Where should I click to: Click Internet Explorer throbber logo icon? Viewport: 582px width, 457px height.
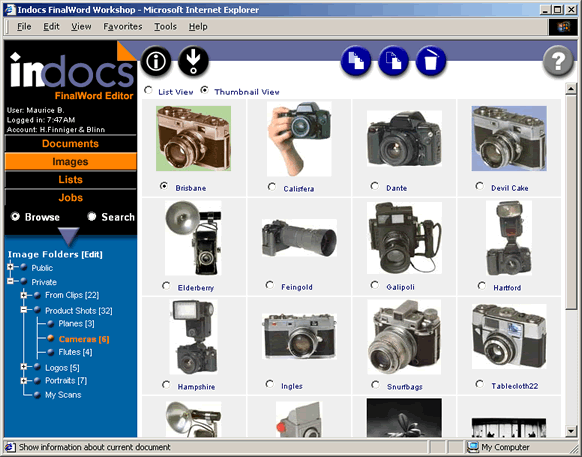point(563,27)
